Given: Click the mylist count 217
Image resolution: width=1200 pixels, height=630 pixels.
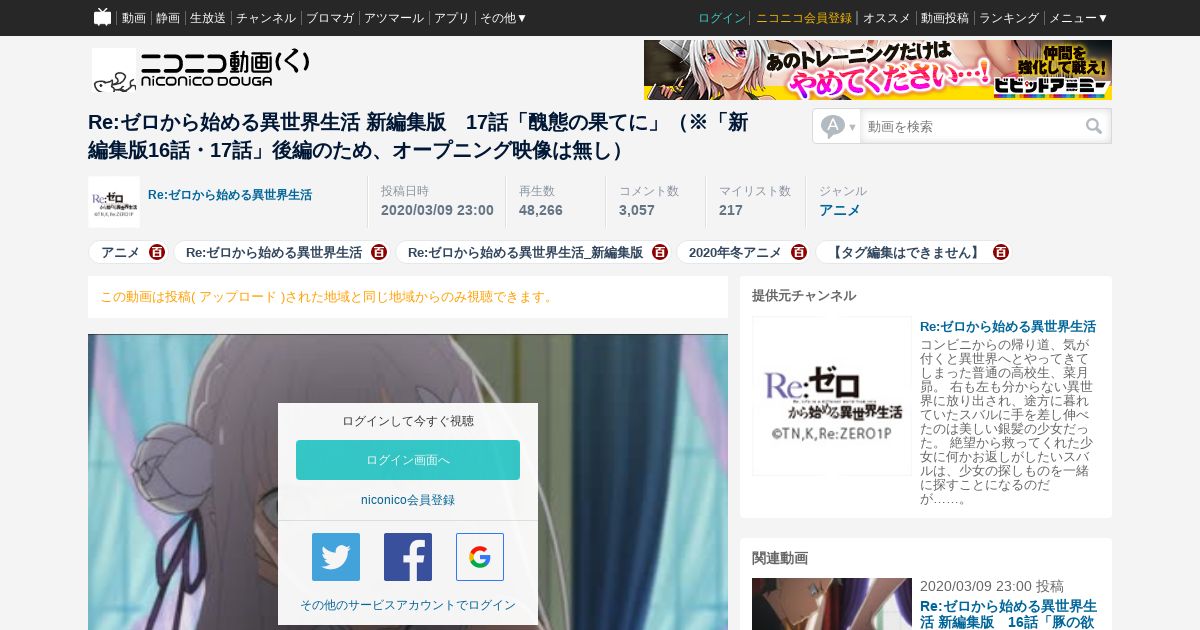Looking at the screenshot, I should pyautogui.click(x=731, y=210).
